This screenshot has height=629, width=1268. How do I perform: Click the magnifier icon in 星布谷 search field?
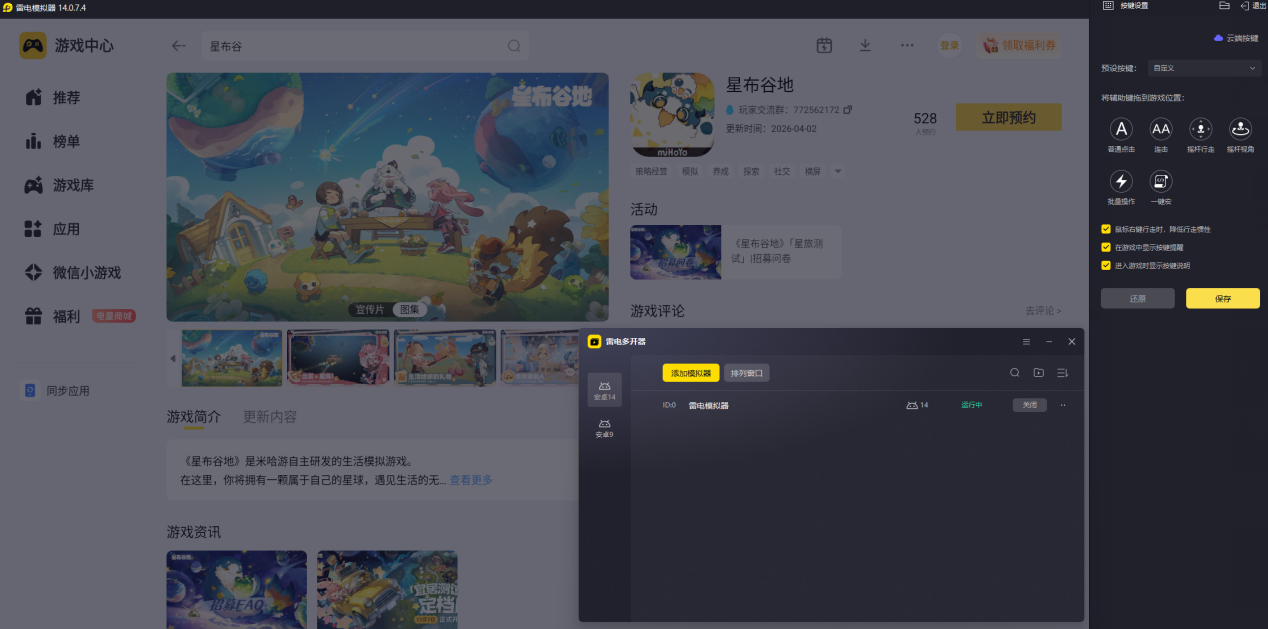point(514,46)
